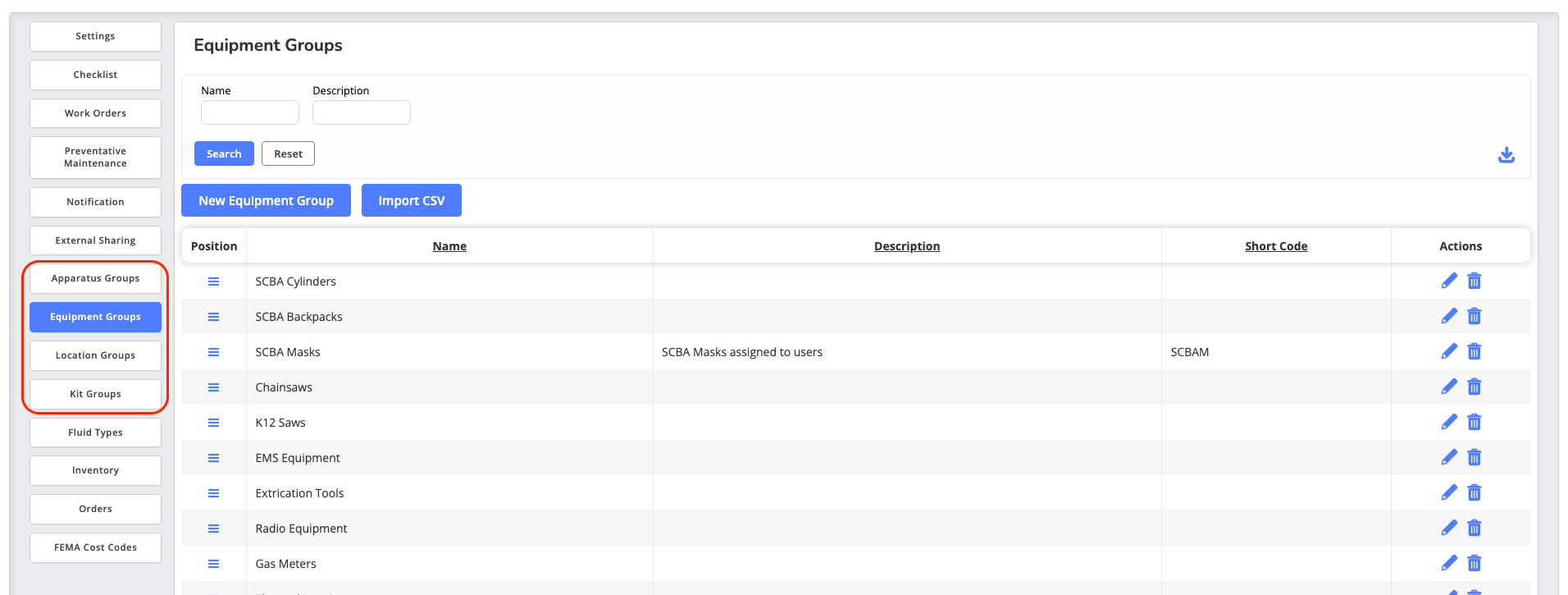Sort table by Short Code column
1568x595 pixels.
click(x=1276, y=246)
